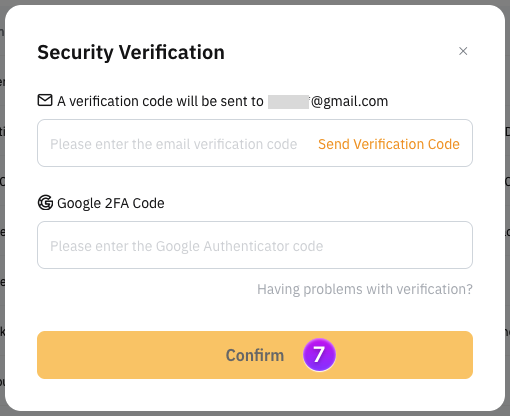
Task: Send Verification Code to email
Action: (x=389, y=144)
